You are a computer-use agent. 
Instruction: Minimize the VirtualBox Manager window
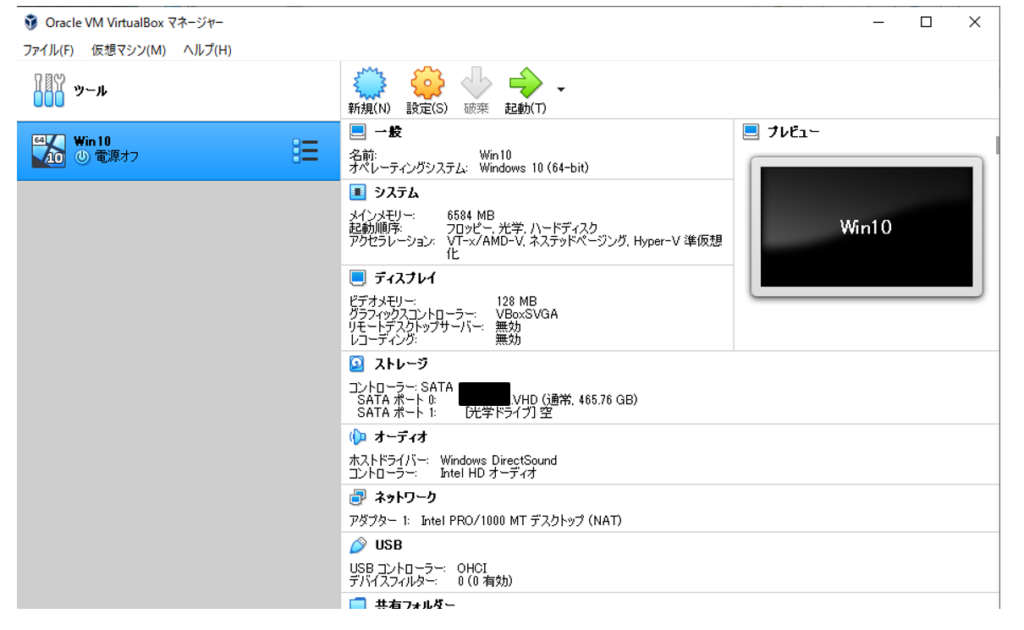click(878, 22)
